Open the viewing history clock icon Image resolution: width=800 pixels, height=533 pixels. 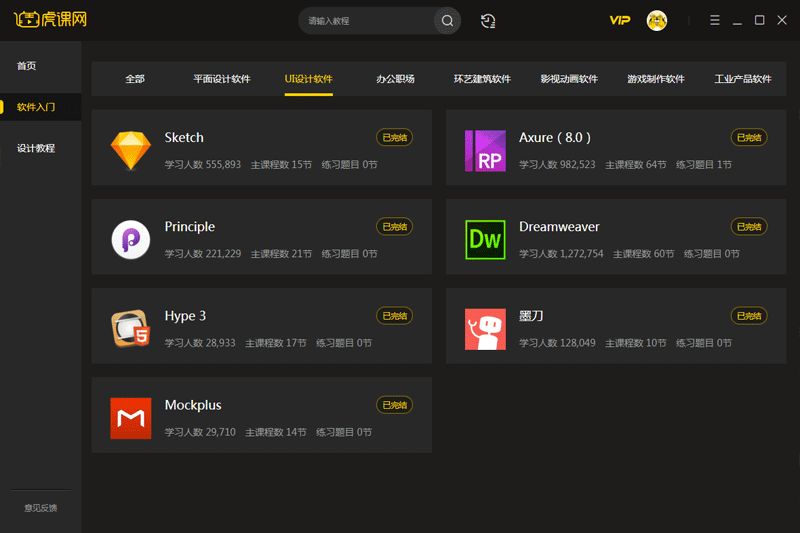pos(488,21)
